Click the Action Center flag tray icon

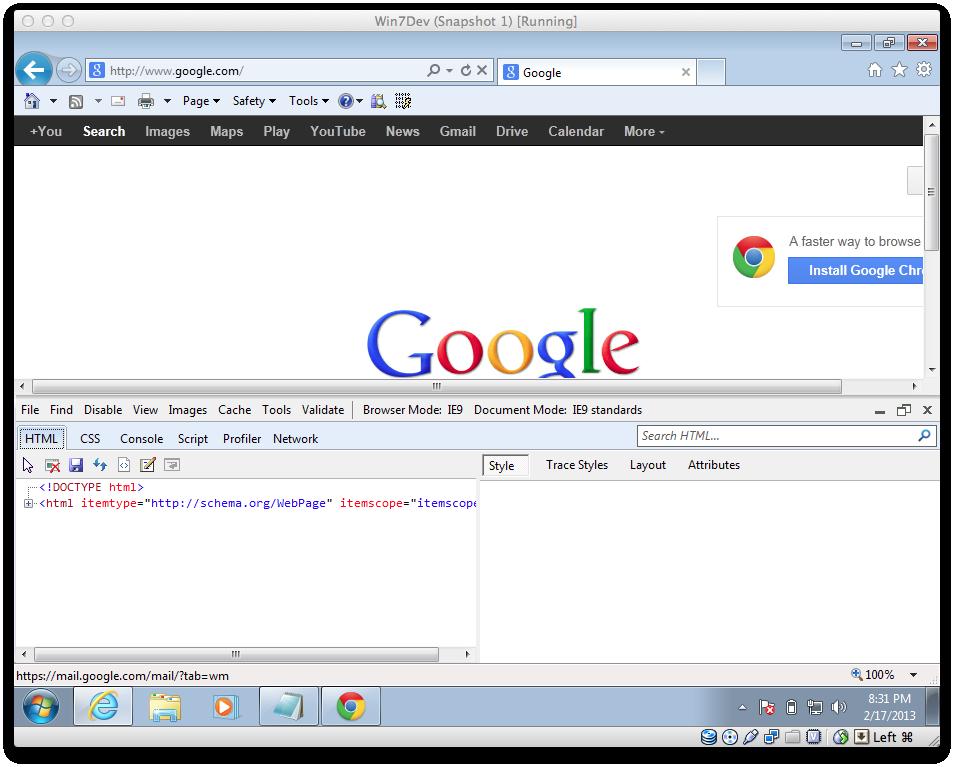[767, 707]
